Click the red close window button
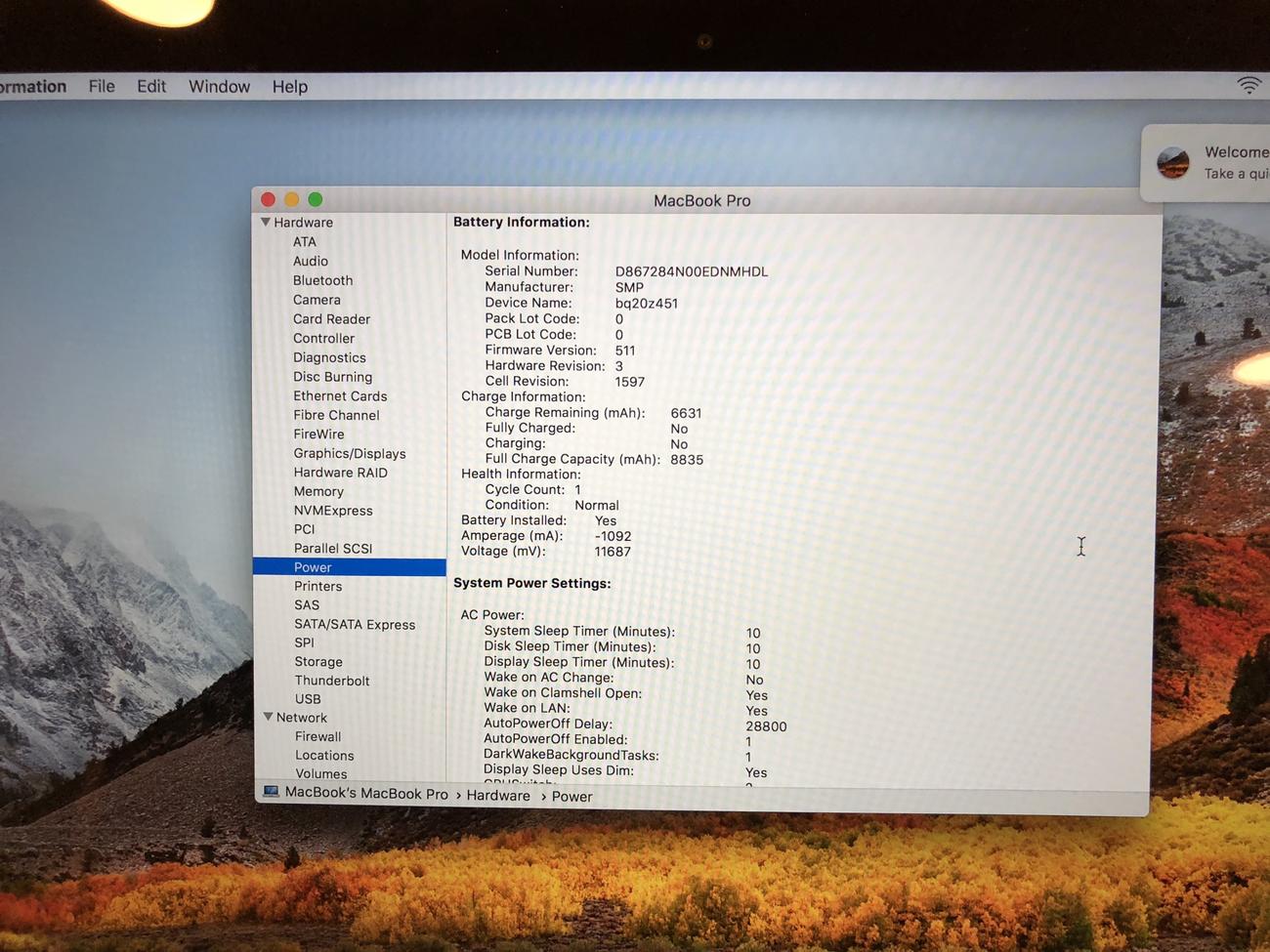The image size is (1270, 952). click(x=268, y=199)
